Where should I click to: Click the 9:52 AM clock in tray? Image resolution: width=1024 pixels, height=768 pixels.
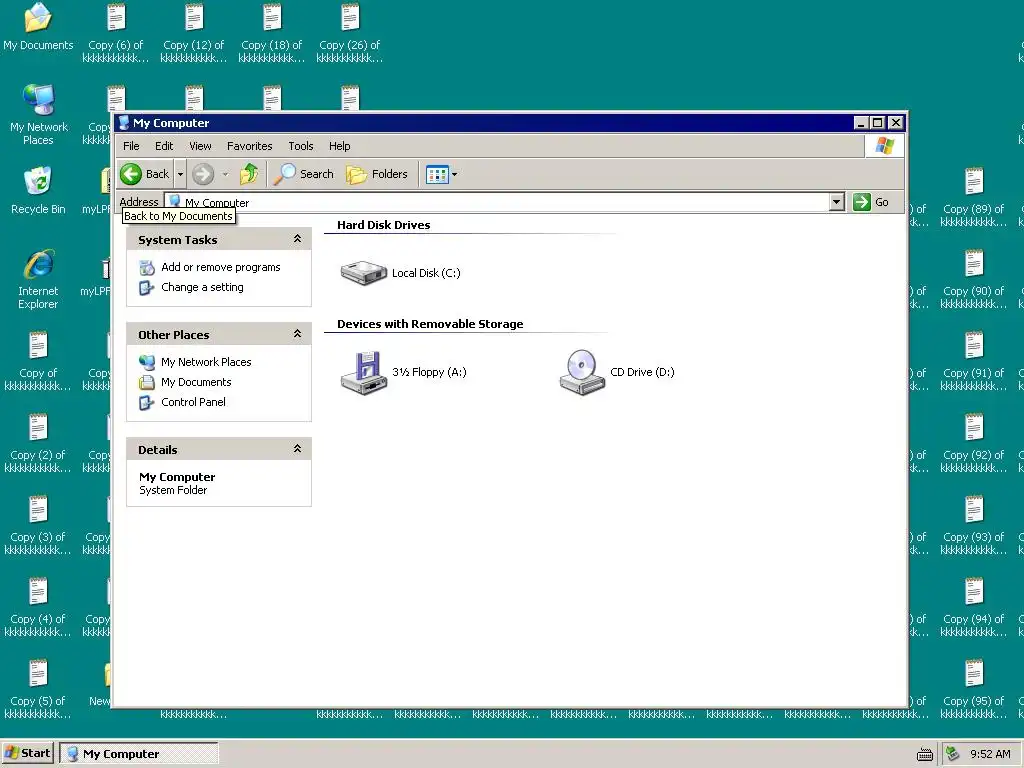tap(990, 754)
